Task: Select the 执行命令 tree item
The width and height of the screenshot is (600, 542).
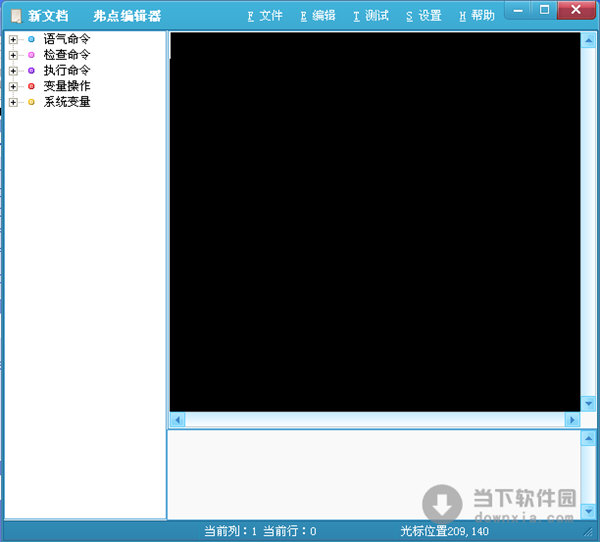Action: 67,70
